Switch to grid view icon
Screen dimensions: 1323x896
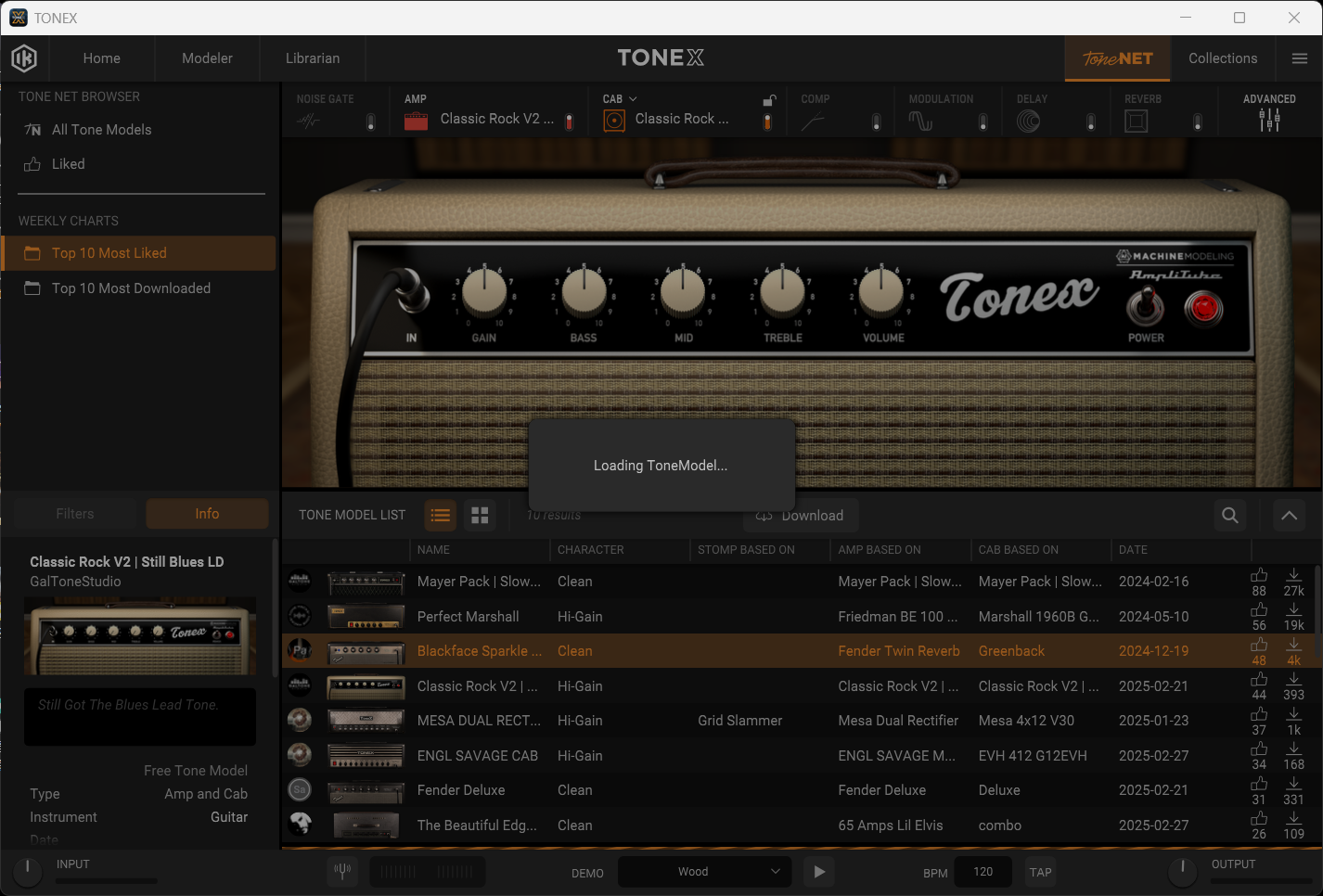(x=480, y=515)
